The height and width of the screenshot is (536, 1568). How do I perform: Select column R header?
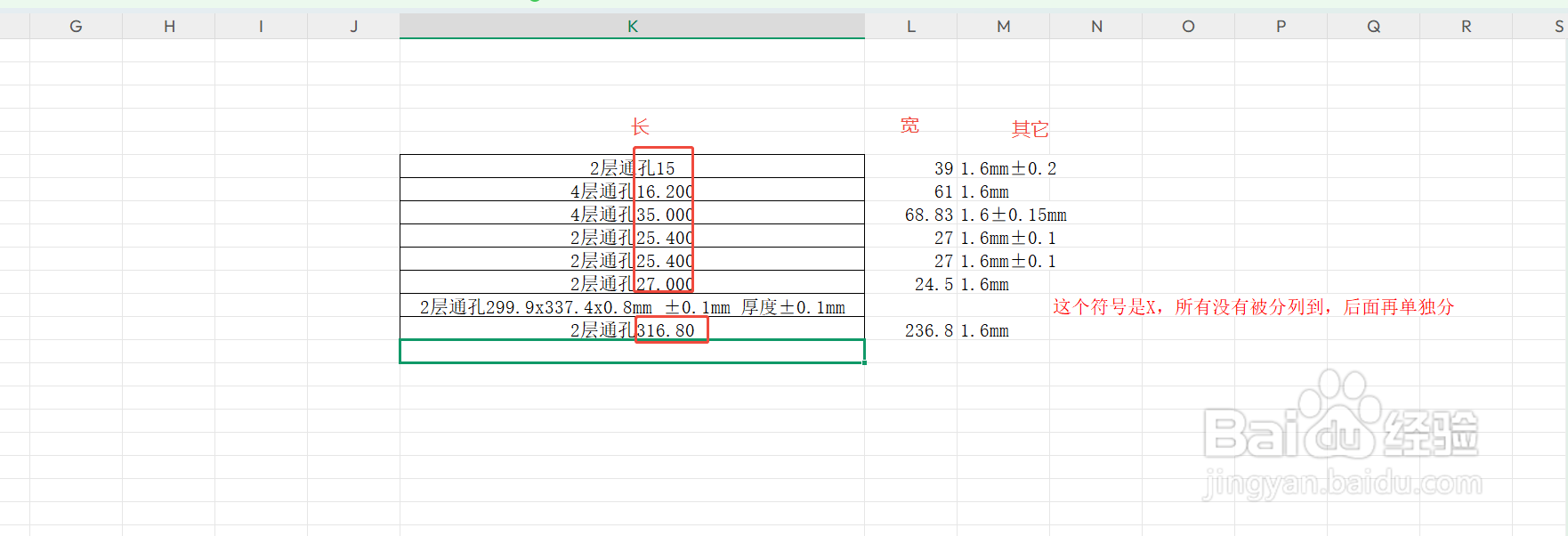tap(1466, 27)
